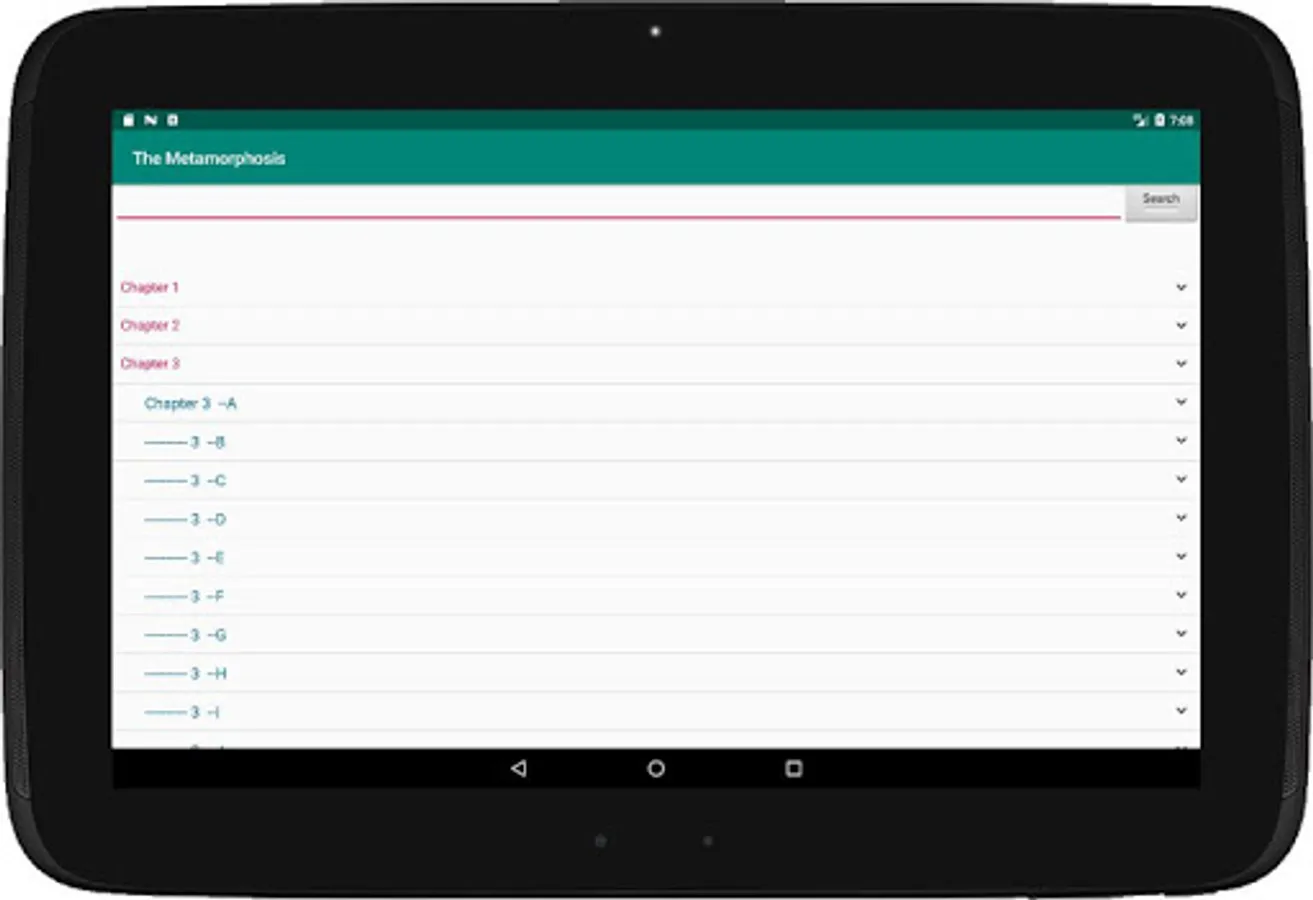Viewport: 1313px width, 900px height.
Task: Expand the 3 –C row chevron
Action: point(1181,479)
